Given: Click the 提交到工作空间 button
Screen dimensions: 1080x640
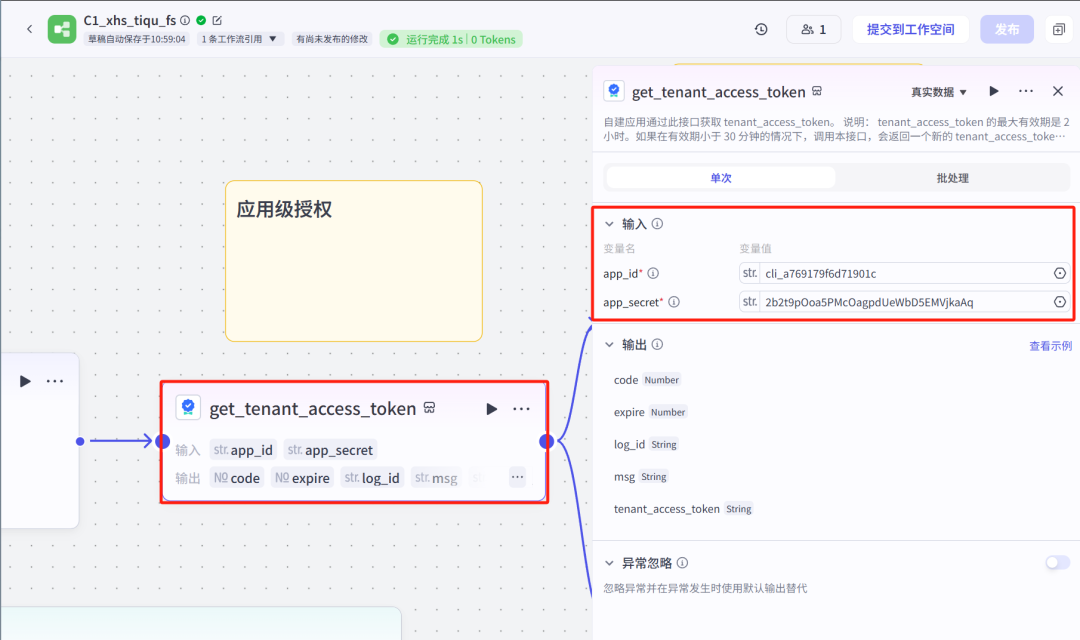Looking at the screenshot, I should (910, 29).
